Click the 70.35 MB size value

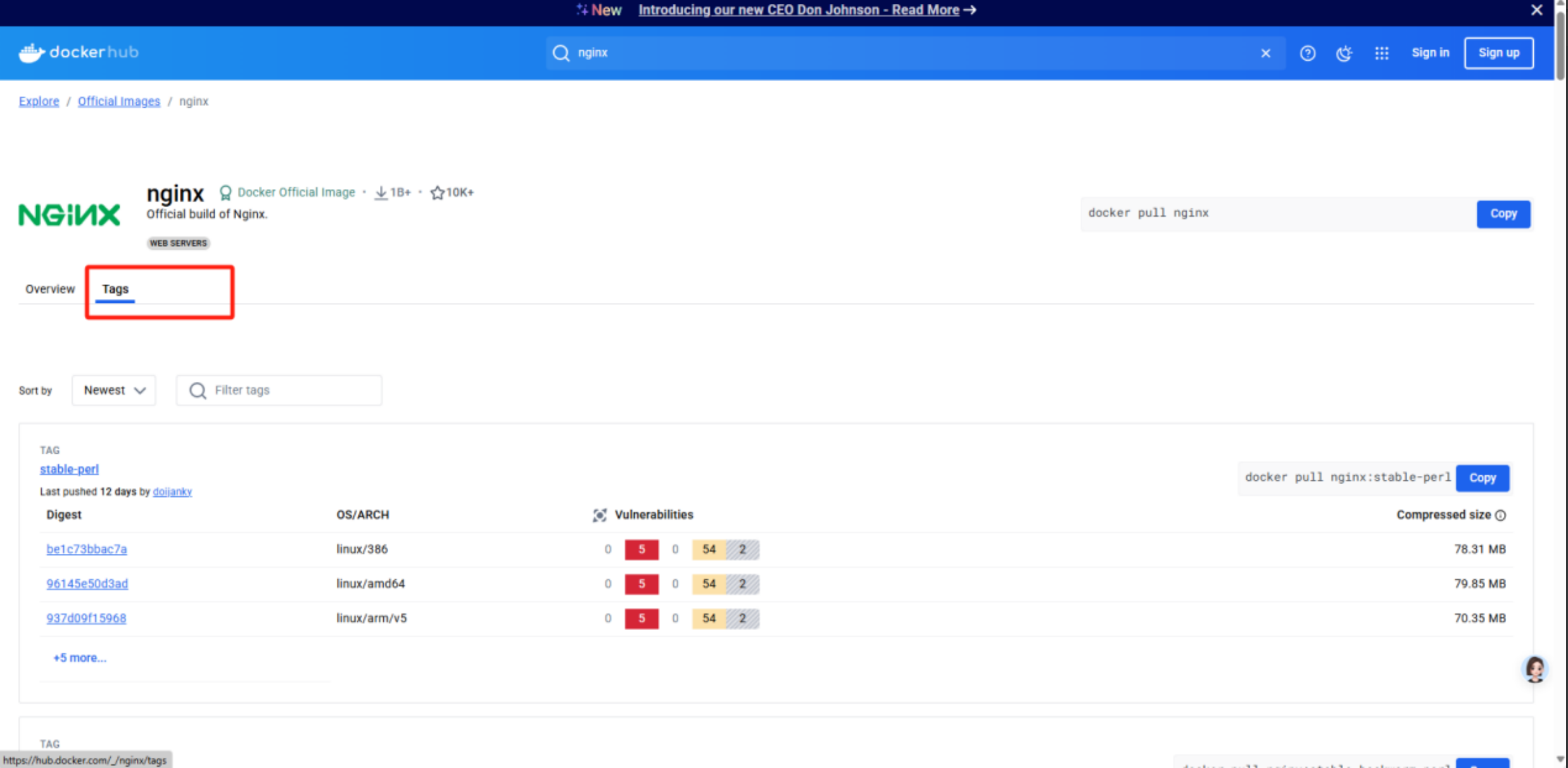(1480, 618)
